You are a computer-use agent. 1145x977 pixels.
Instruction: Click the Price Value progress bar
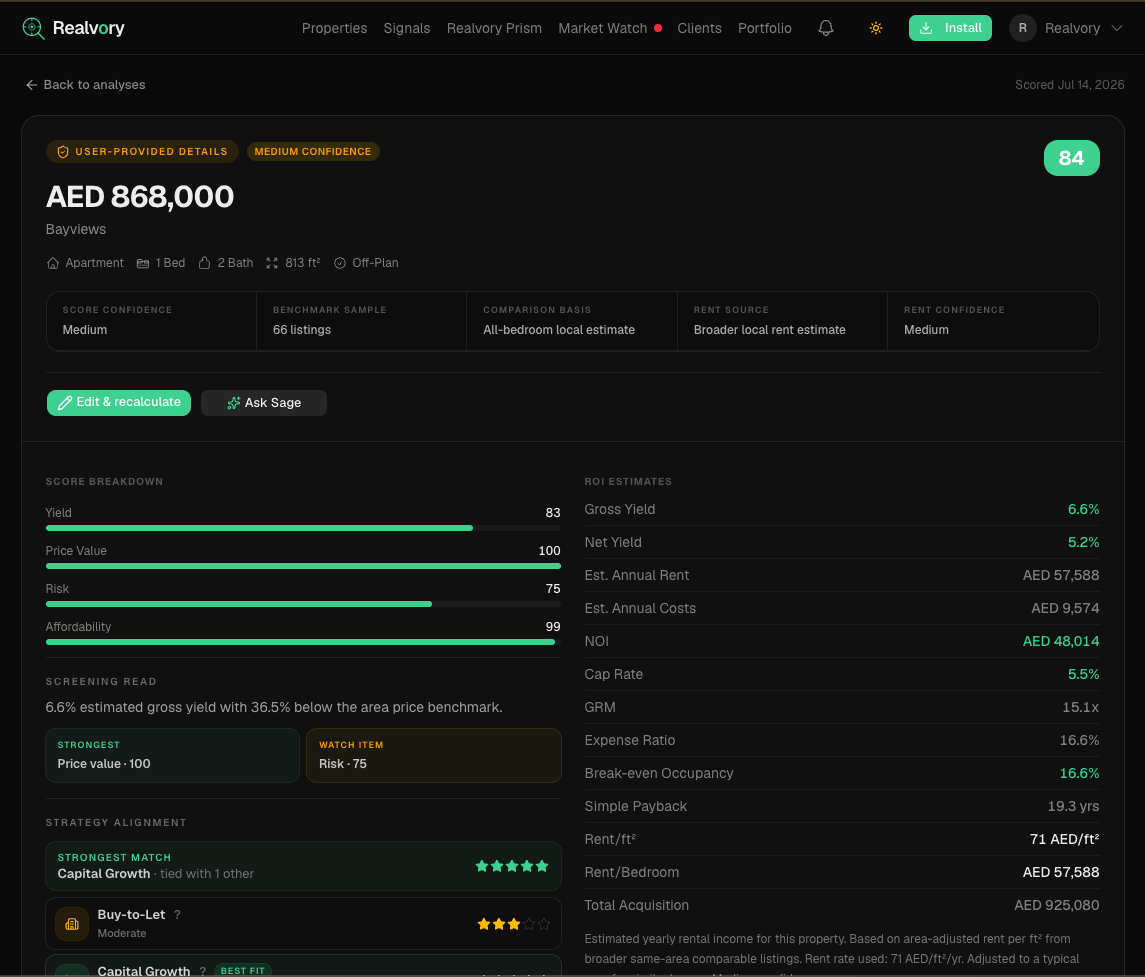(303, 566)
